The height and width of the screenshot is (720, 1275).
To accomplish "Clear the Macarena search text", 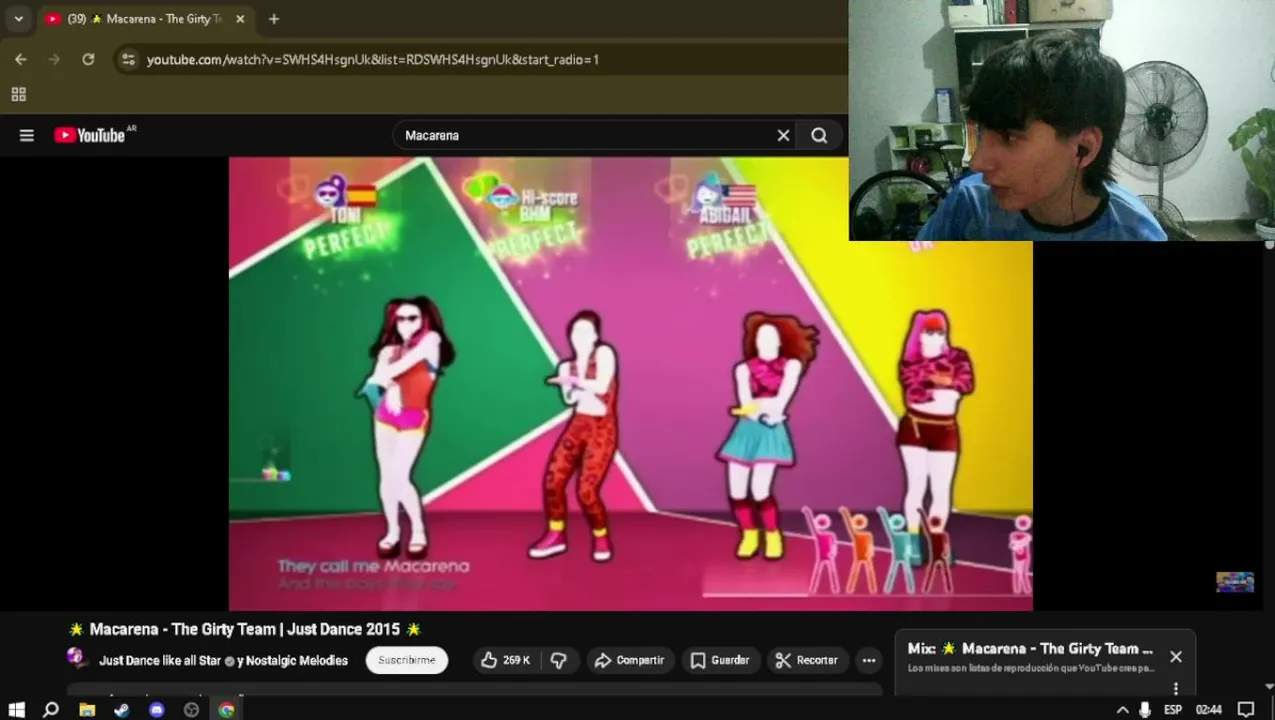I will 783,135.
